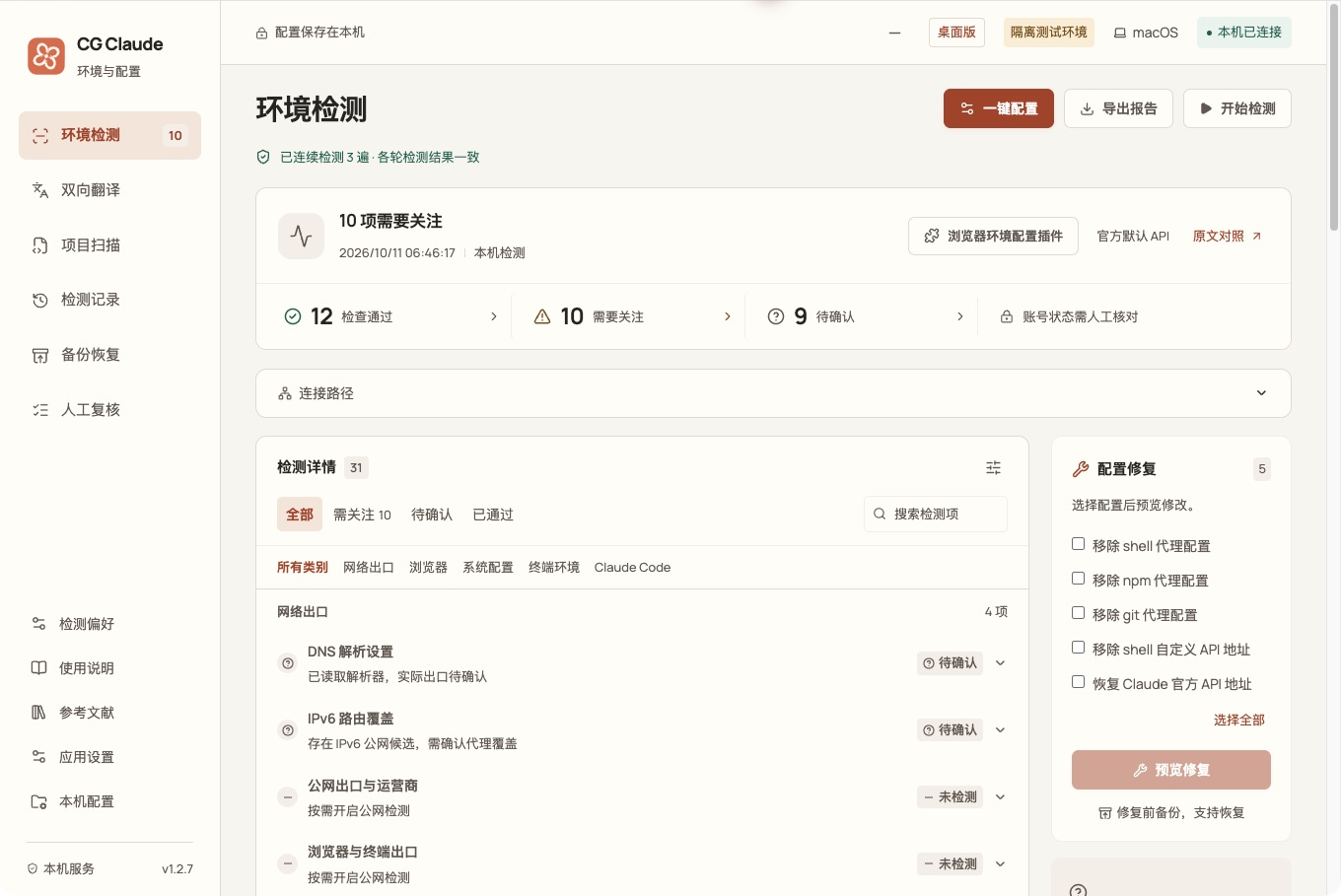Viewport: 1341px width, 896px height.
Task: Expand the 9 待确认 summary
Action: point(866,316)
